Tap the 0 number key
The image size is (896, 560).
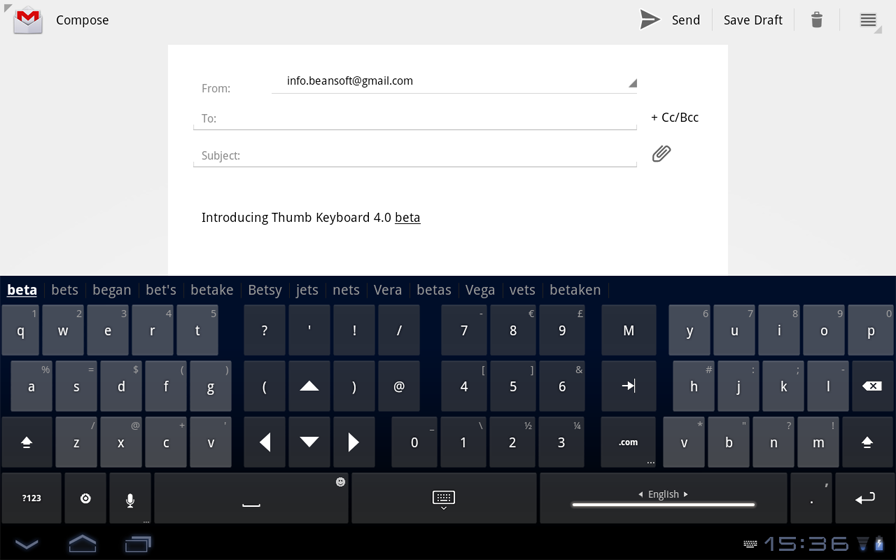click(414, 442)
